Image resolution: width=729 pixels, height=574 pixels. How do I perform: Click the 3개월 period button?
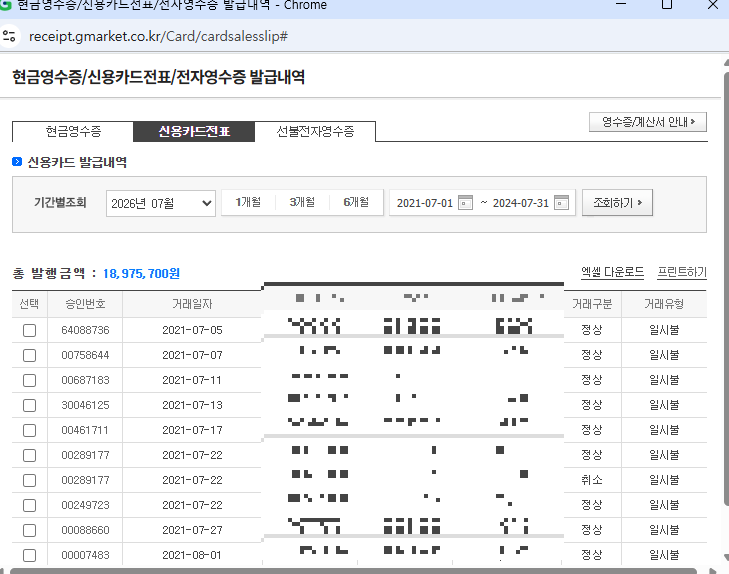pyautogui.click(x=302, y=202)
